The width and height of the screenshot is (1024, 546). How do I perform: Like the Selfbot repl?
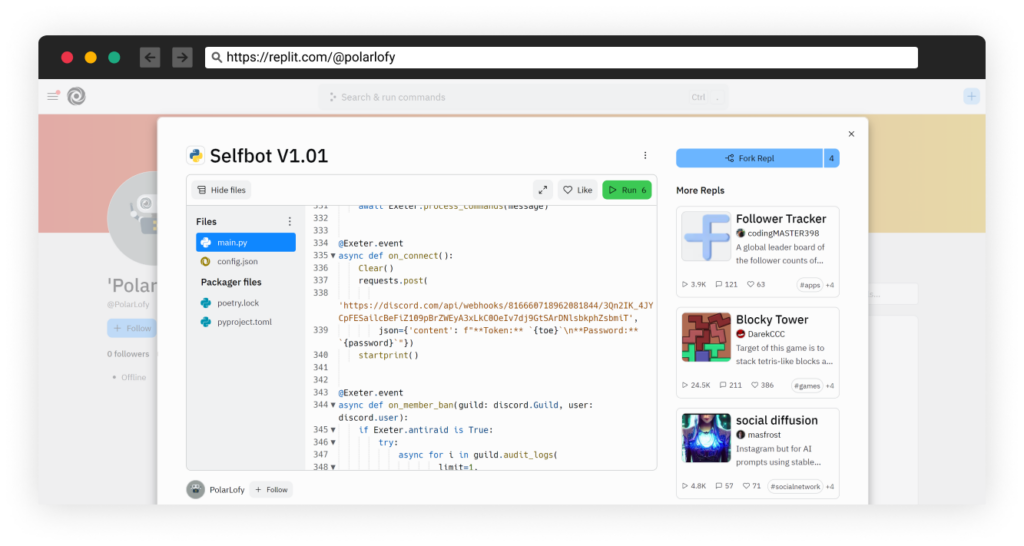pyautogui.click(x=577, y=190)
